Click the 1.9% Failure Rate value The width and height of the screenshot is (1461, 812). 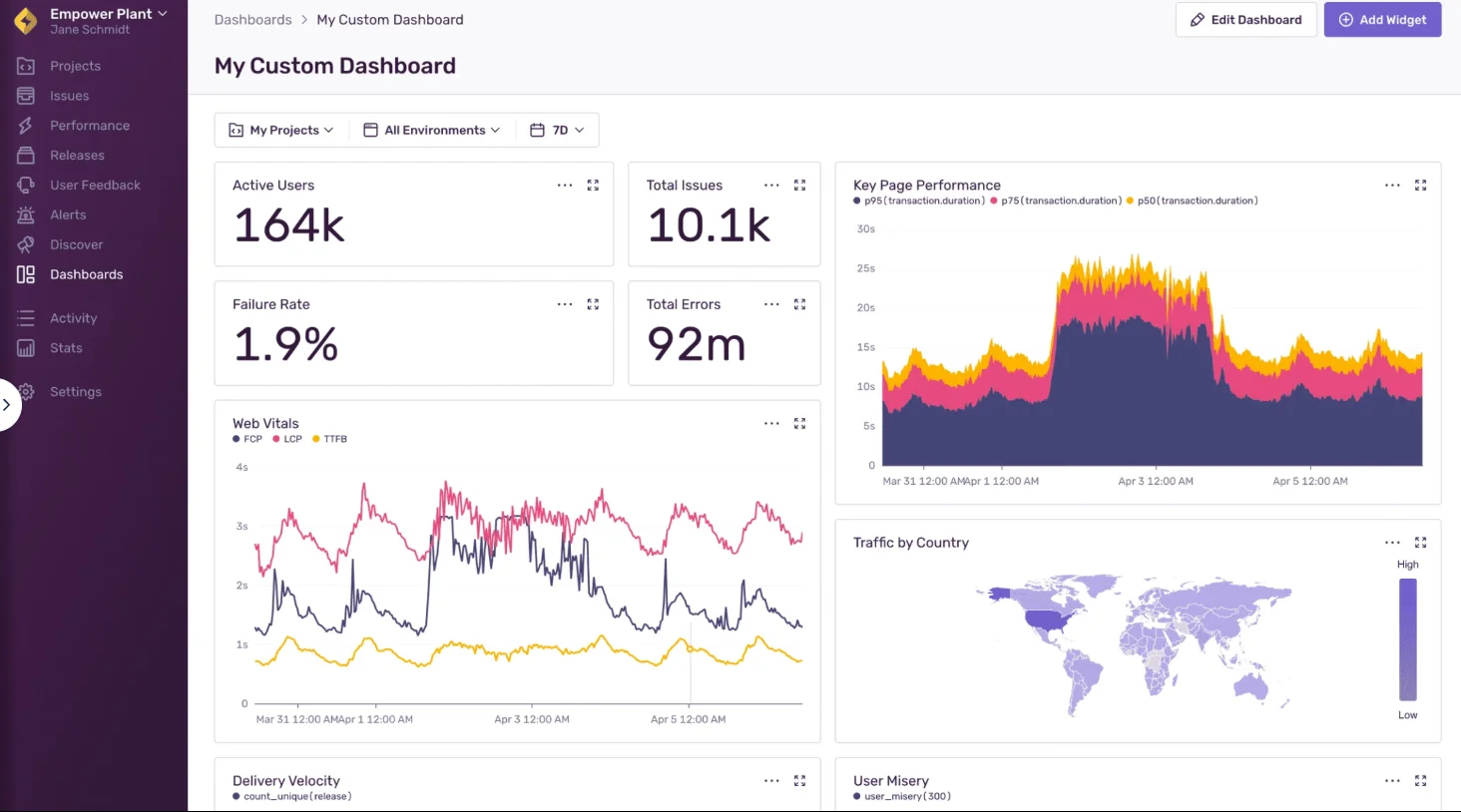[286, 344]
